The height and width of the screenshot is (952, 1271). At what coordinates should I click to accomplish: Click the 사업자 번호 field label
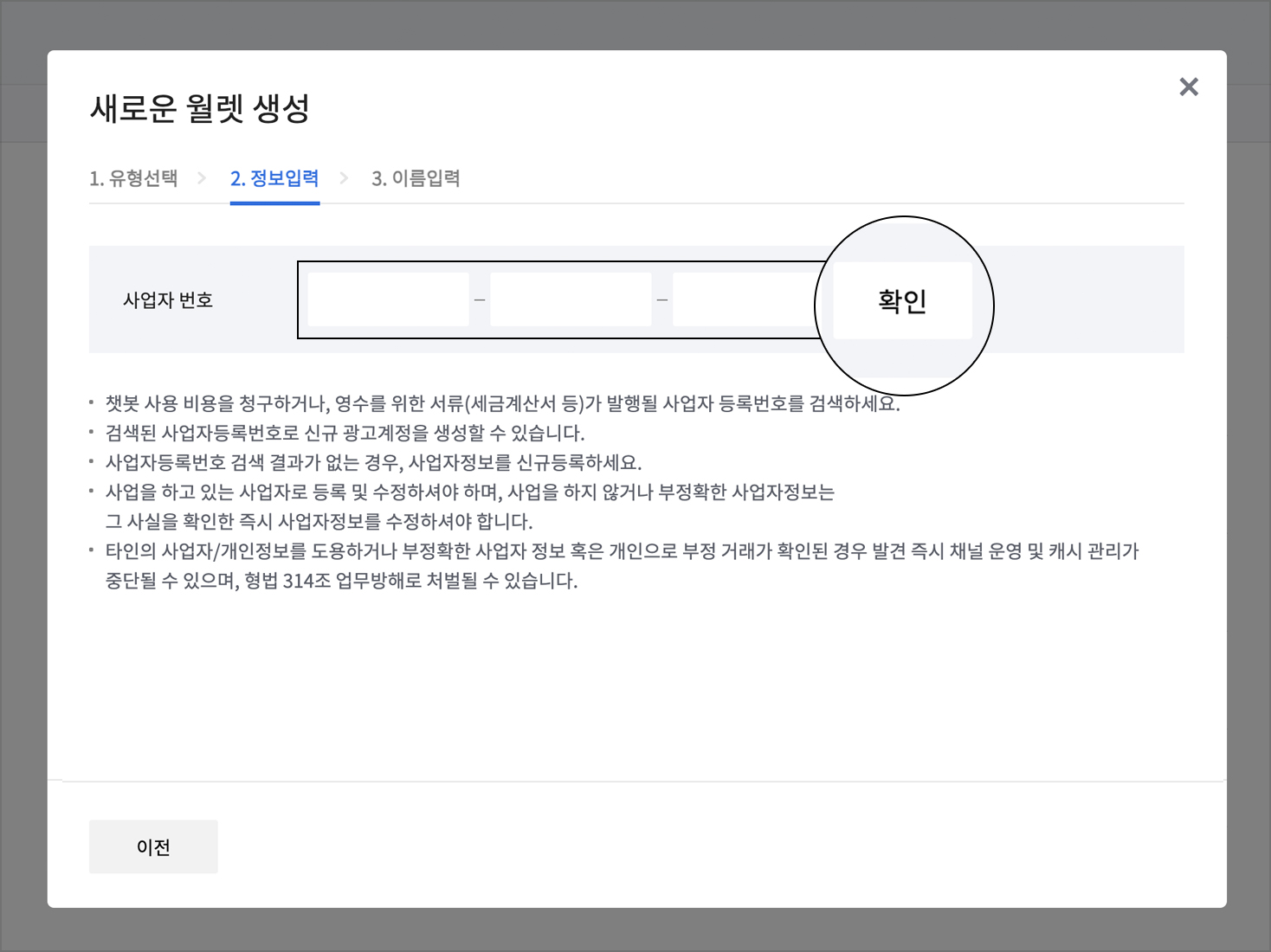pyautogui.click(x=168, y=300)
